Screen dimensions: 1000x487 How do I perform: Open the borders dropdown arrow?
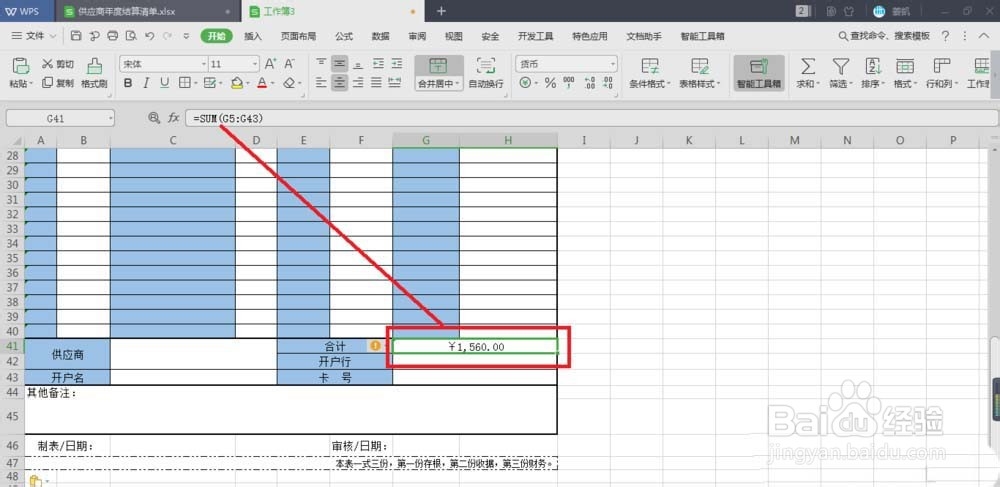coord(195,84)
